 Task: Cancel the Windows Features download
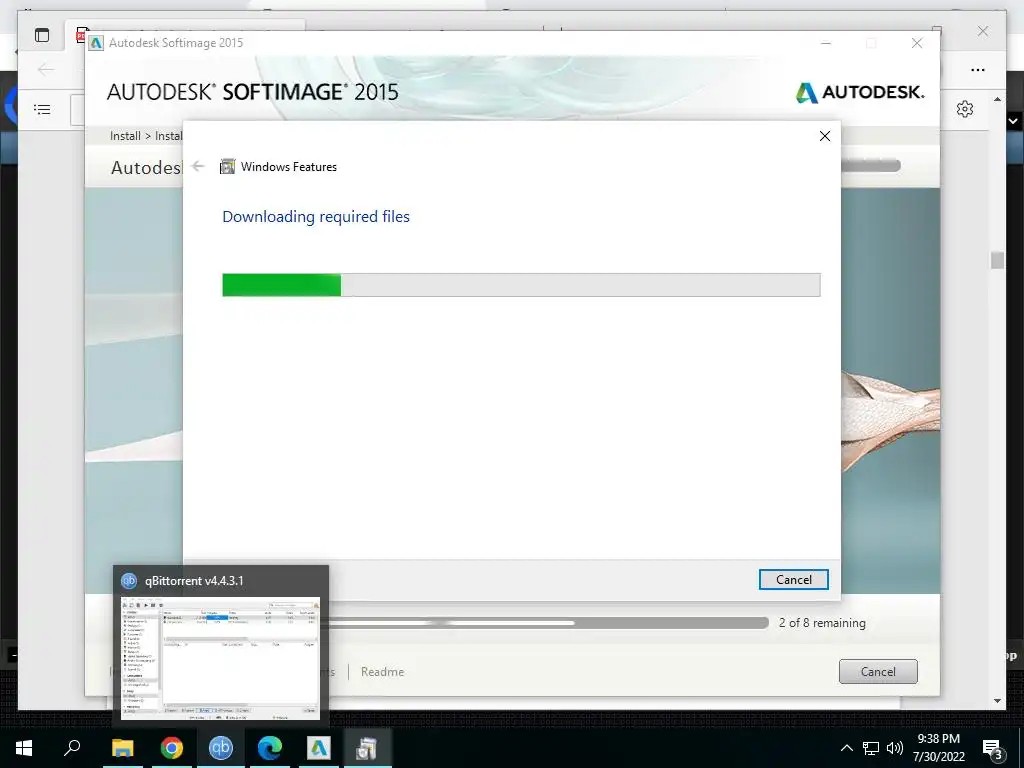pos(793,579)
